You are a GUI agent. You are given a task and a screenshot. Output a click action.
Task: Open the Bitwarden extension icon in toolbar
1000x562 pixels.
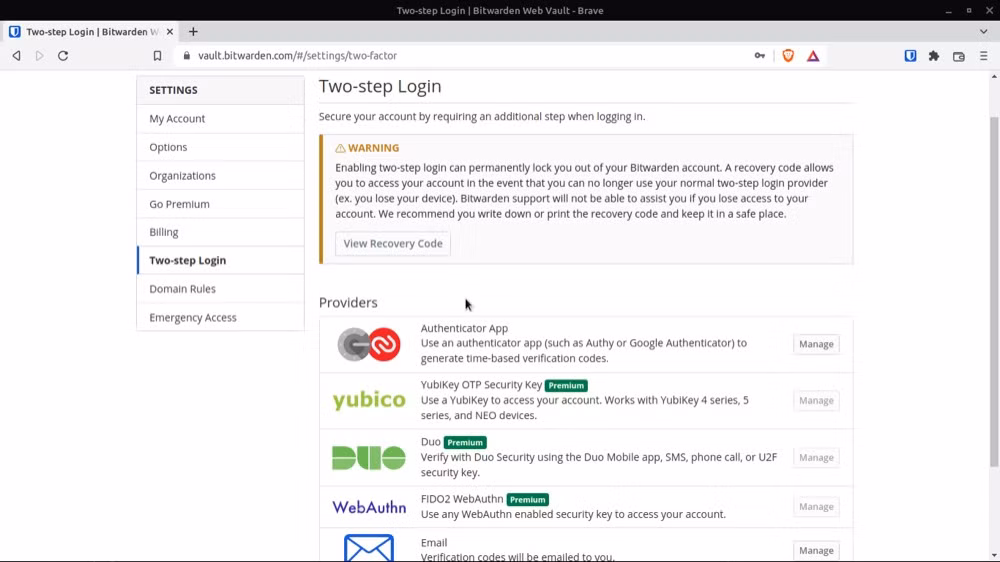pos(910,56)
